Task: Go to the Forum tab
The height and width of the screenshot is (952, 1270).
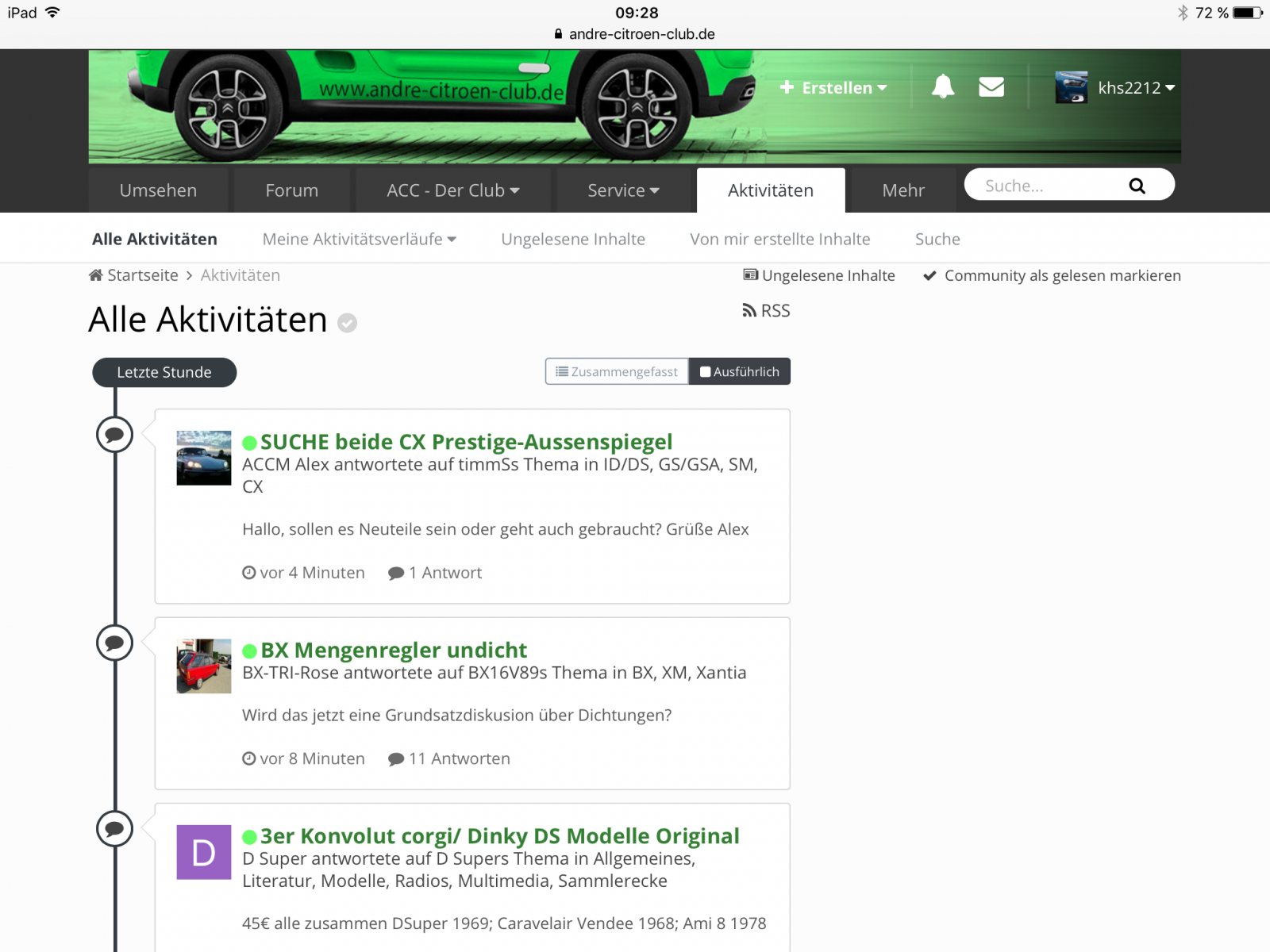Action: click(x=292, y=190)
